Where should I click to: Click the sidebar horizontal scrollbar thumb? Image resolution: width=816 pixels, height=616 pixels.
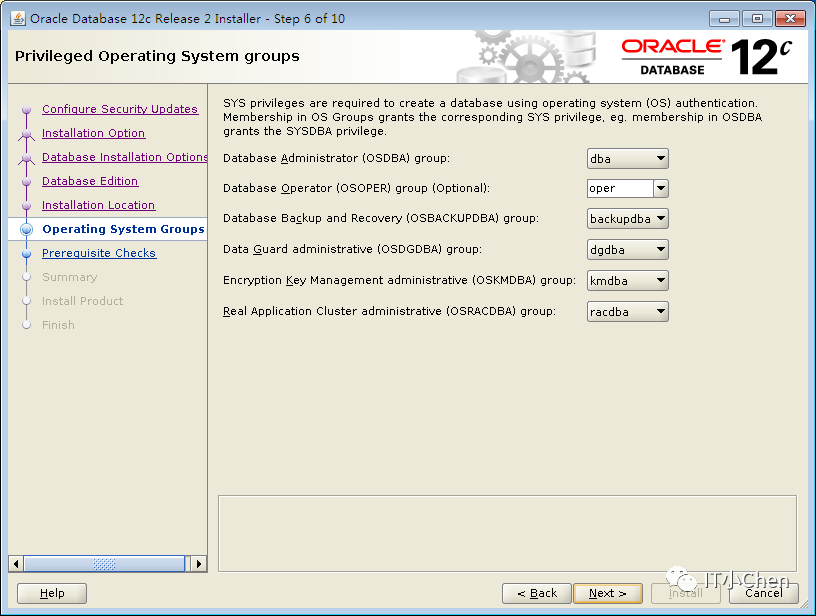[104, 564]
